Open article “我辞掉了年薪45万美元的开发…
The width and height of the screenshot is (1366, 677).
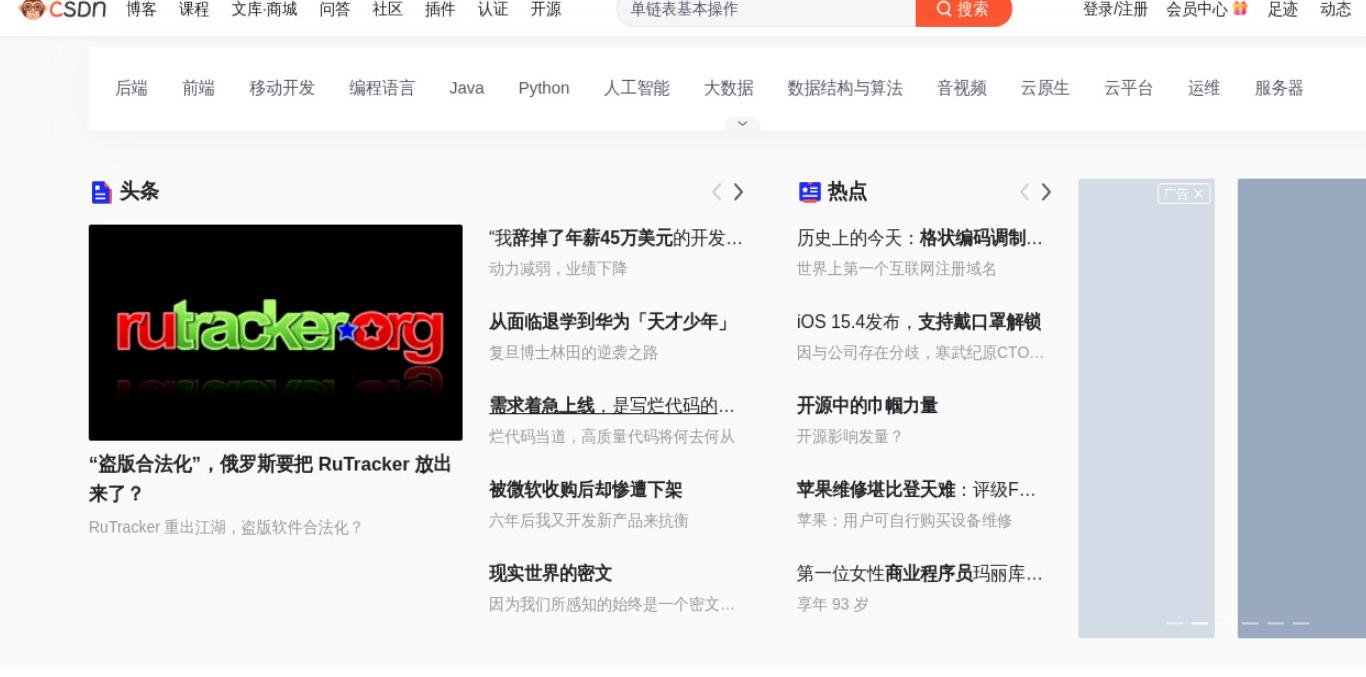coord(616,238)
